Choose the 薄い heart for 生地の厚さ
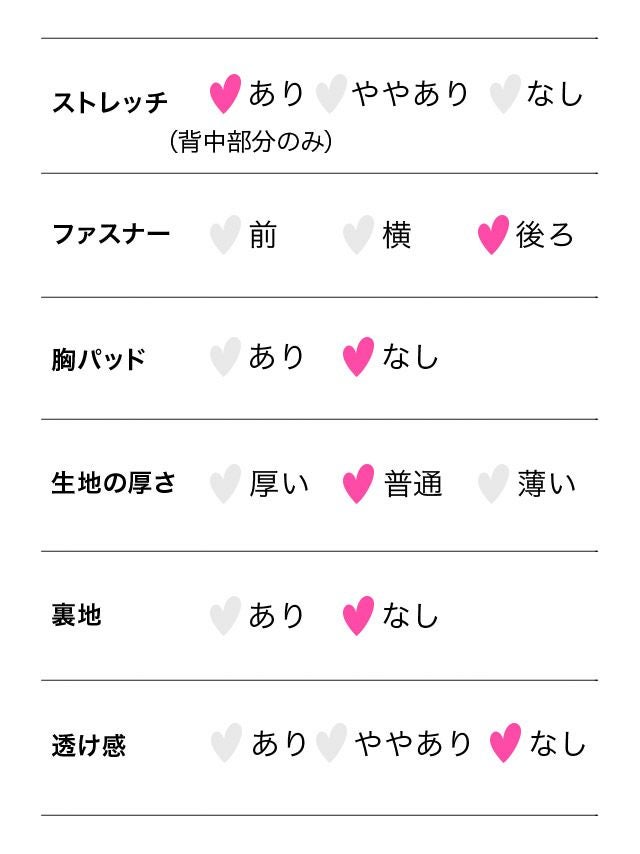This screenshot has height=854, width=640. tap(493, 484)
